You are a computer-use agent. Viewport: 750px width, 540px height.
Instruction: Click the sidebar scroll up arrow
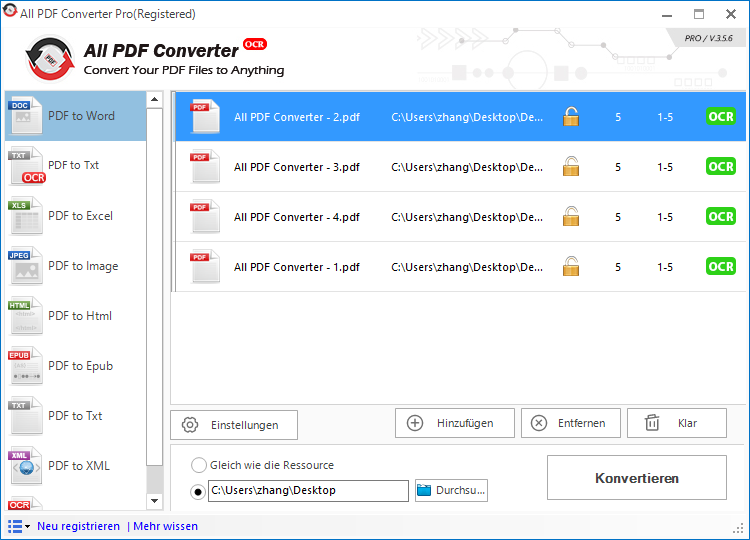point(154,99)
